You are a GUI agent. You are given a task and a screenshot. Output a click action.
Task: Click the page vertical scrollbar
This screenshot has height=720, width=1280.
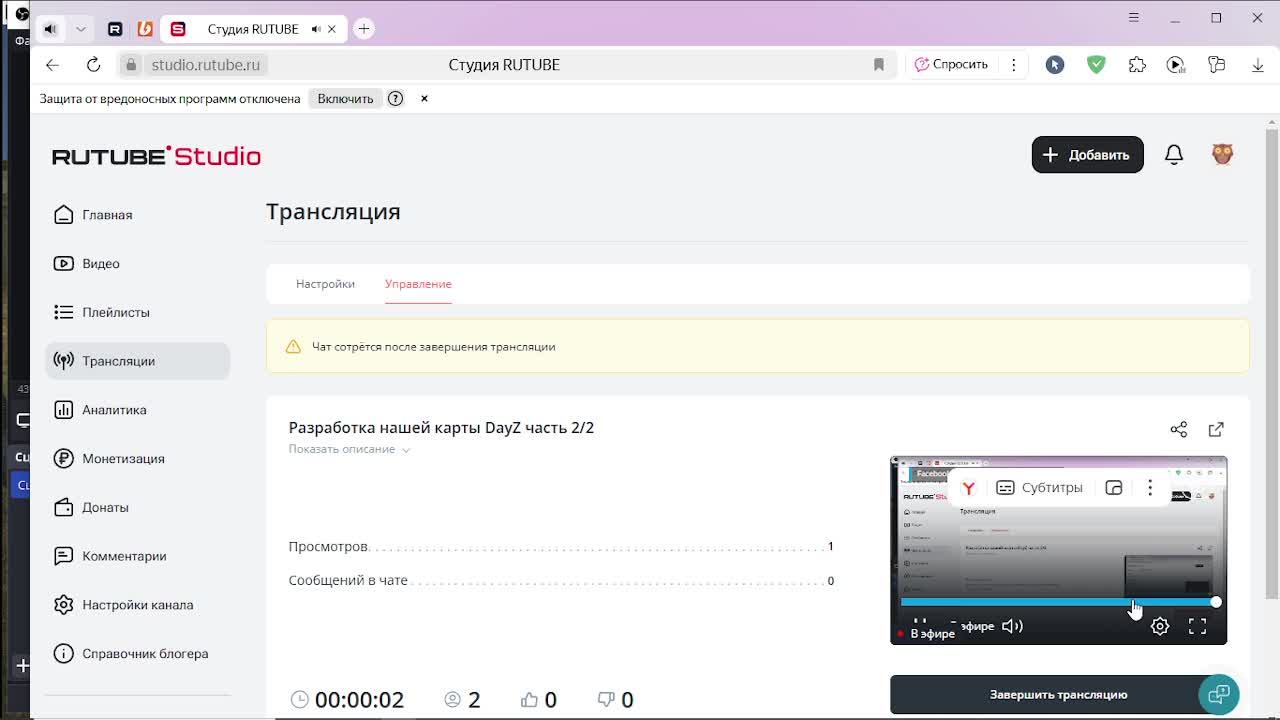[x=1272, y=366]
